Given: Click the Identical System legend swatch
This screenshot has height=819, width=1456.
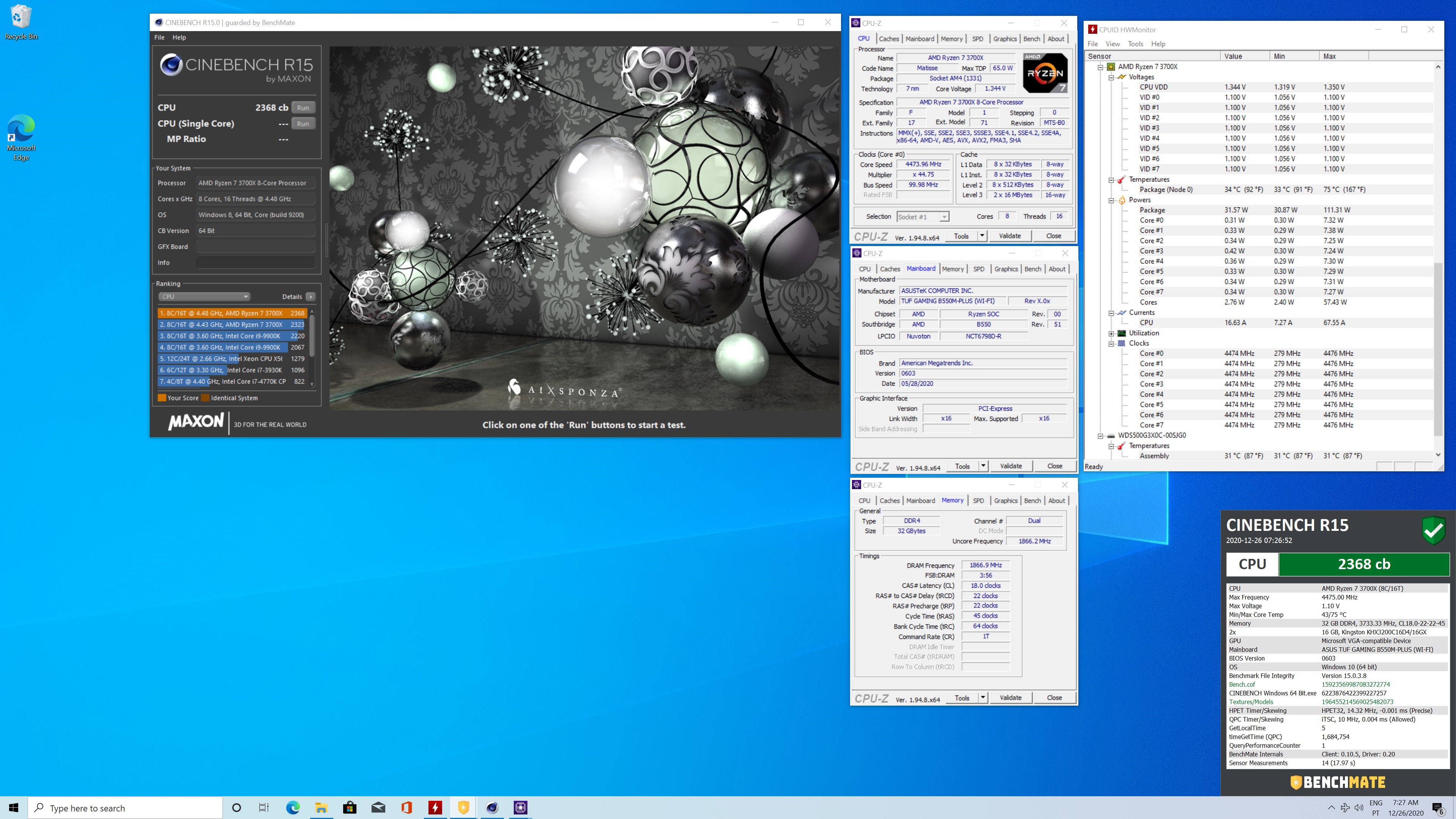Looking at the screenshot, I should 205,398.
